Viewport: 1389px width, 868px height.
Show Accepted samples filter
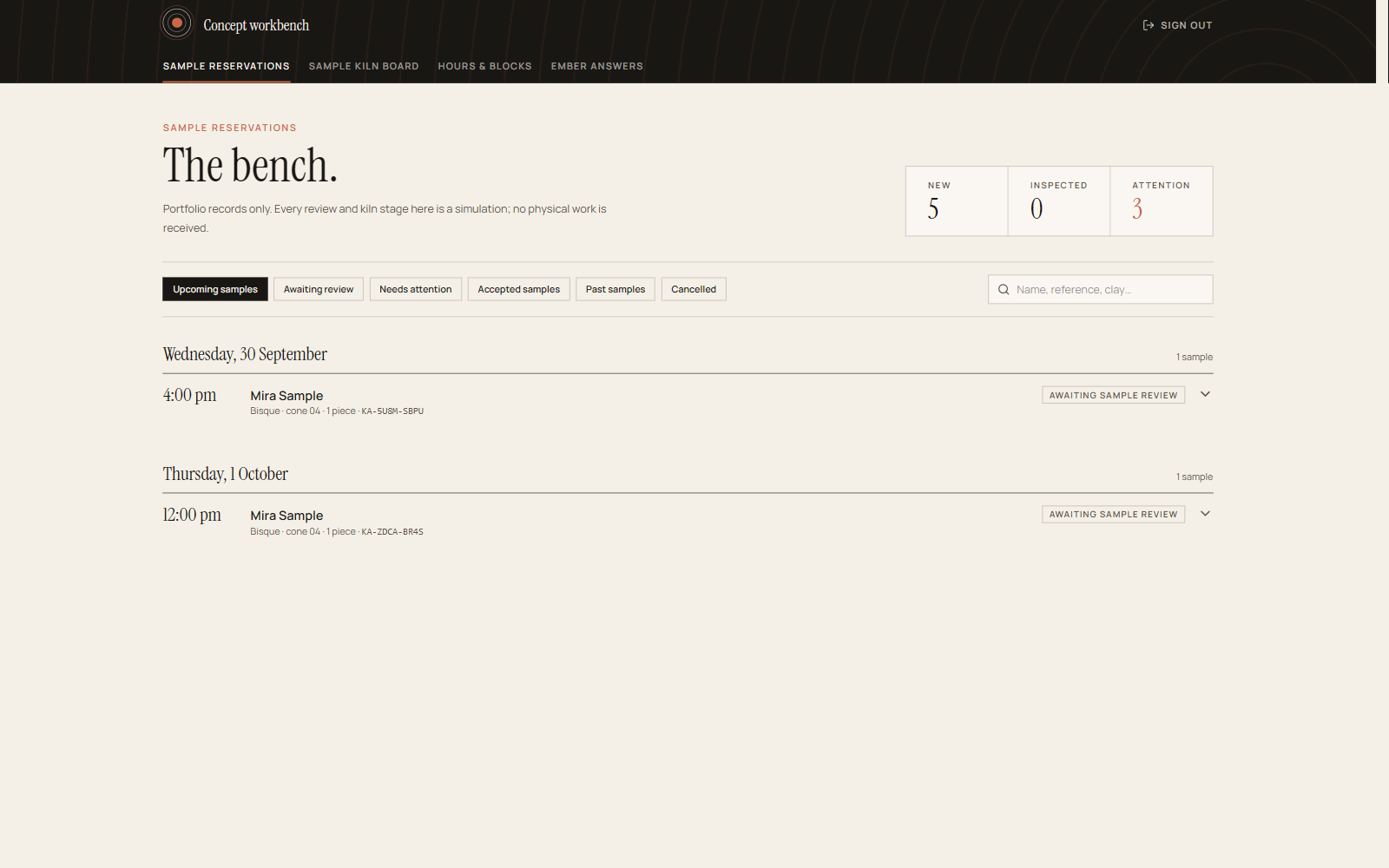[x=519, y=289]
